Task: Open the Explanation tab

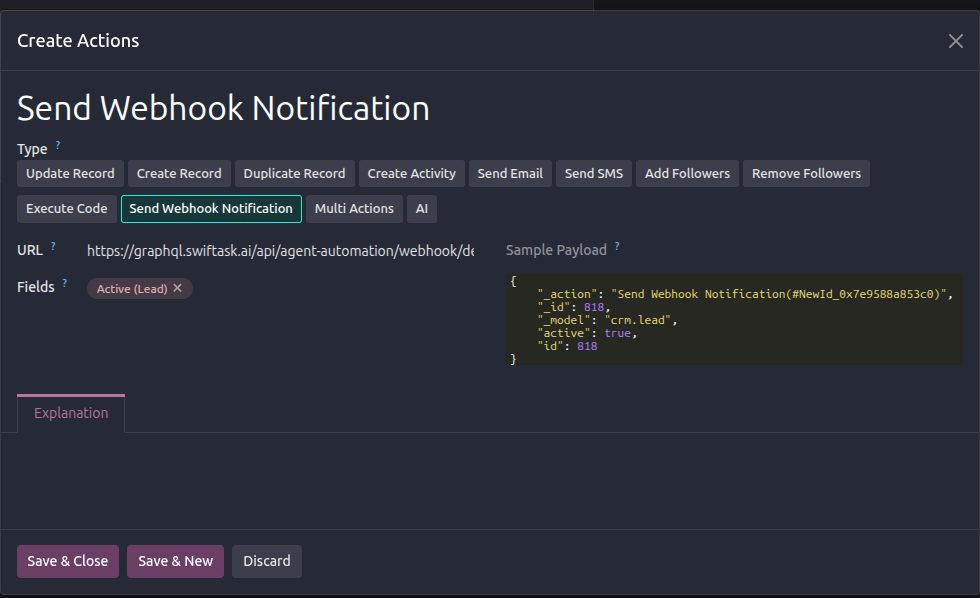Action: [x=71, y=413]
